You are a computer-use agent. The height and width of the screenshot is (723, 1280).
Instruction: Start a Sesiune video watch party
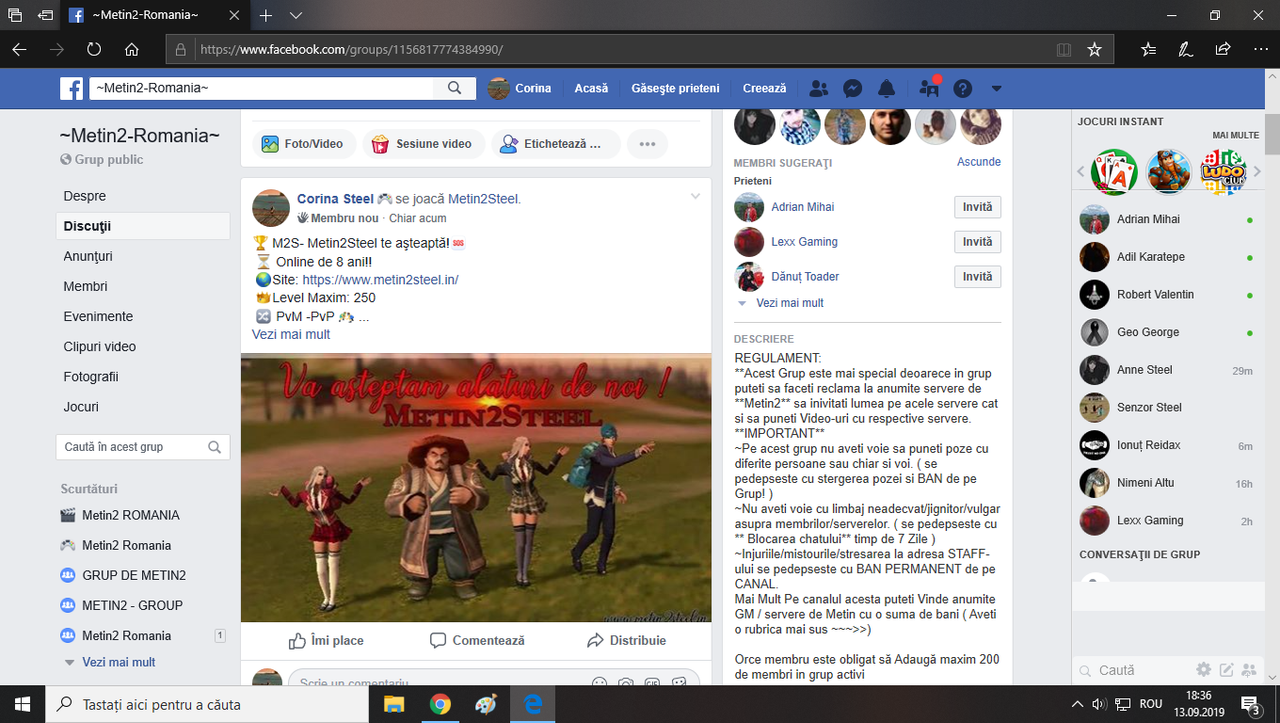coord(424,144)
